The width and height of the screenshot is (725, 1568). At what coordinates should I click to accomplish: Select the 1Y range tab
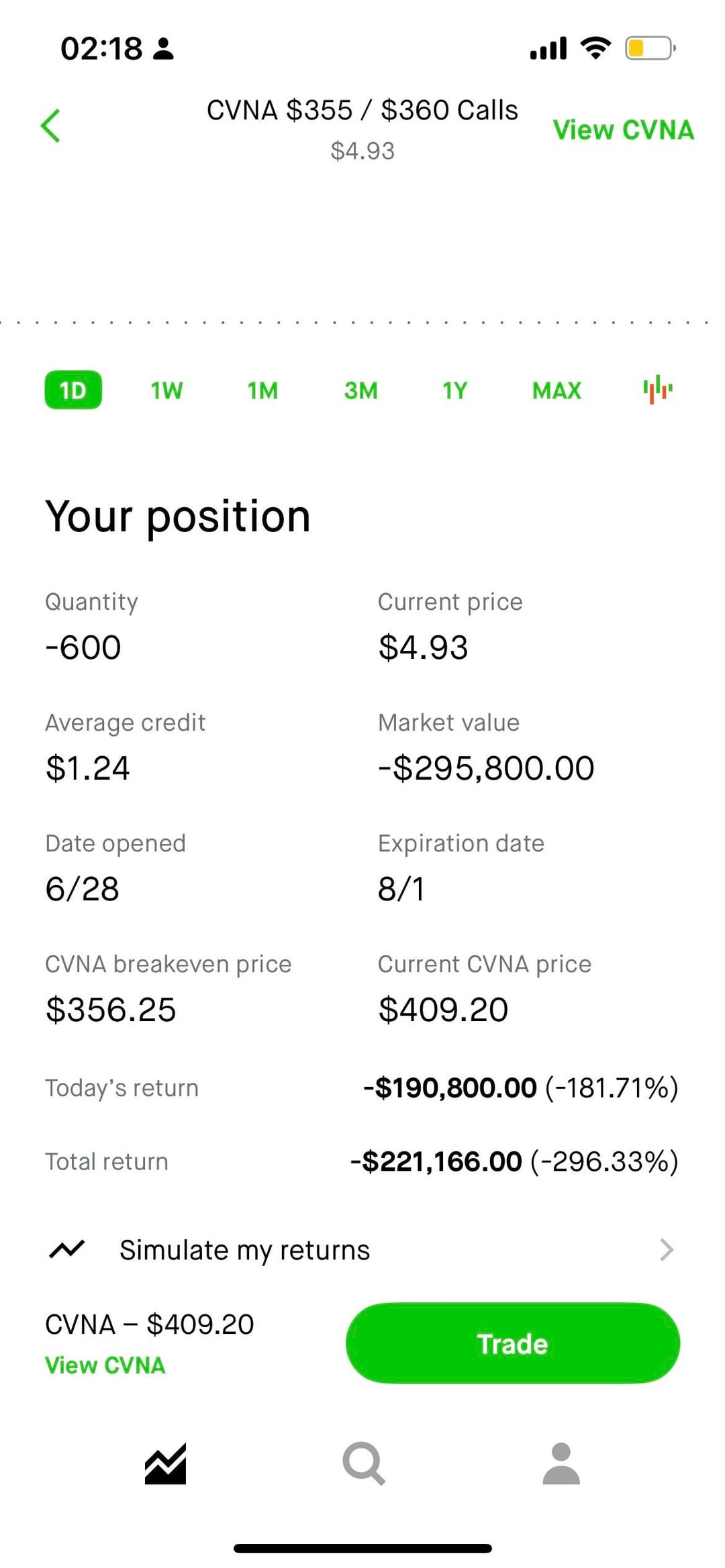coord(454,390)
